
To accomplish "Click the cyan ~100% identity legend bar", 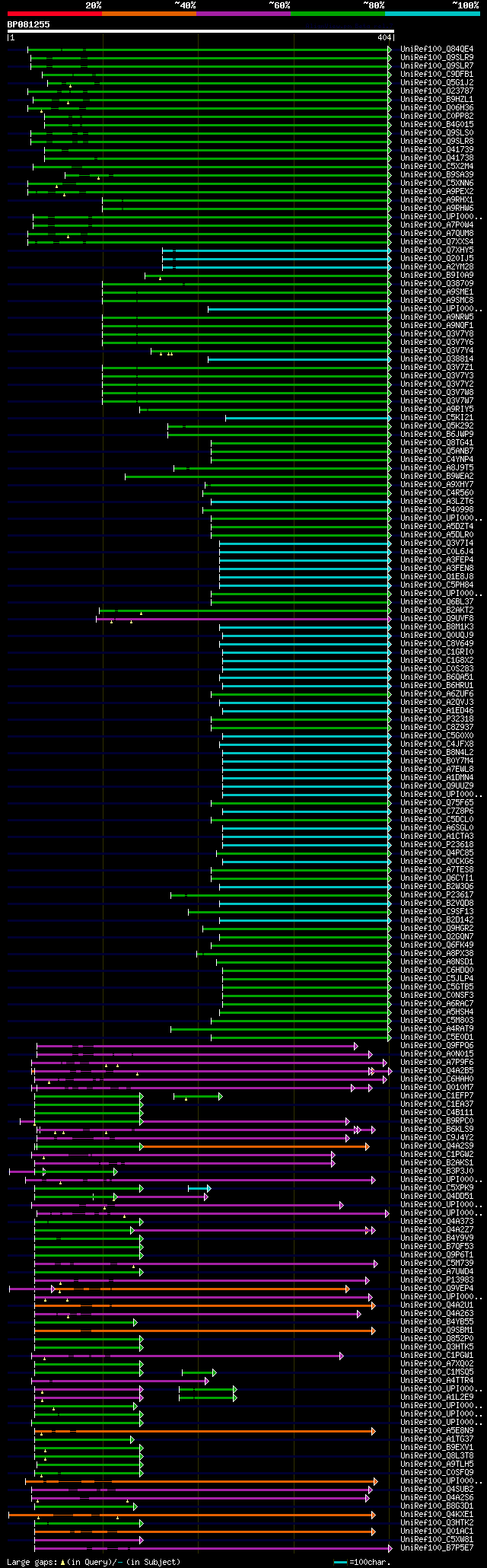I will click(432, 14).
